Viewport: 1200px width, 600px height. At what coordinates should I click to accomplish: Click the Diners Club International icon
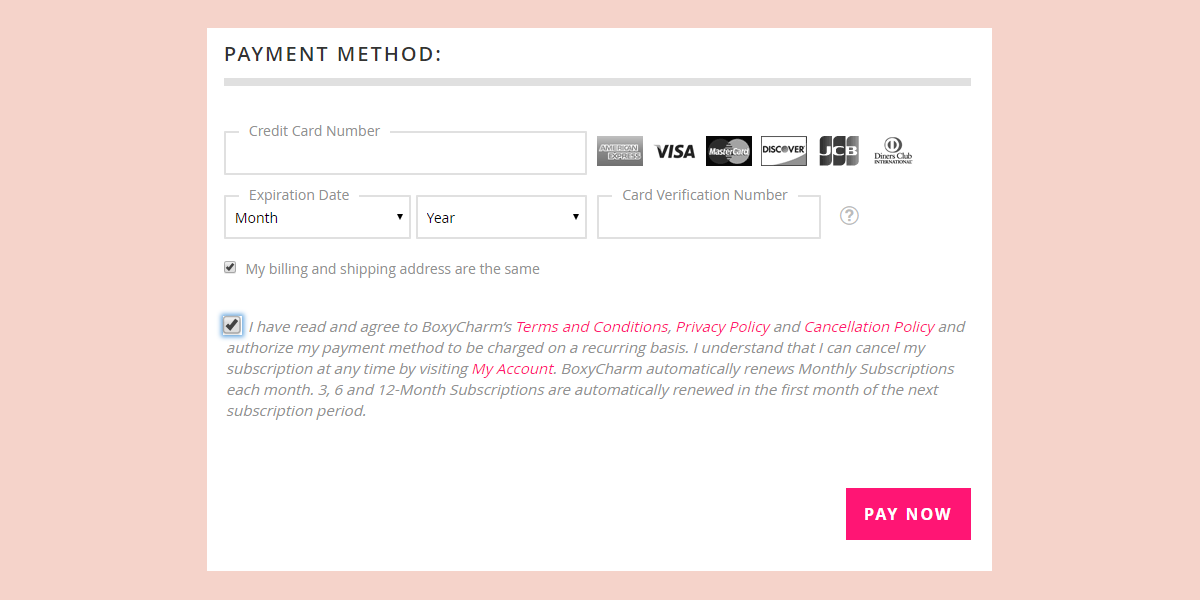click(893, 152)
